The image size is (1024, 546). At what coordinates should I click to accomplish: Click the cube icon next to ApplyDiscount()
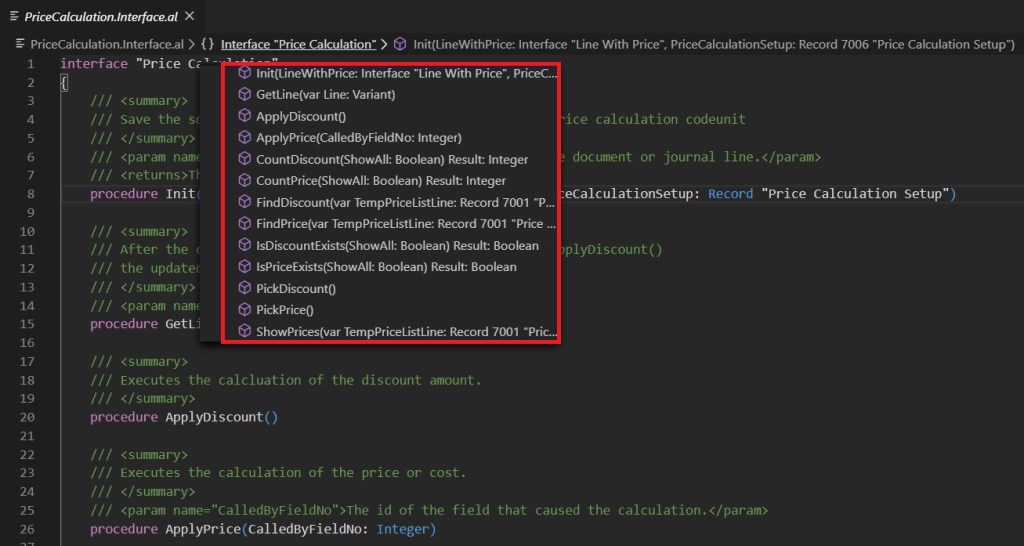click(x=244, y=116)
